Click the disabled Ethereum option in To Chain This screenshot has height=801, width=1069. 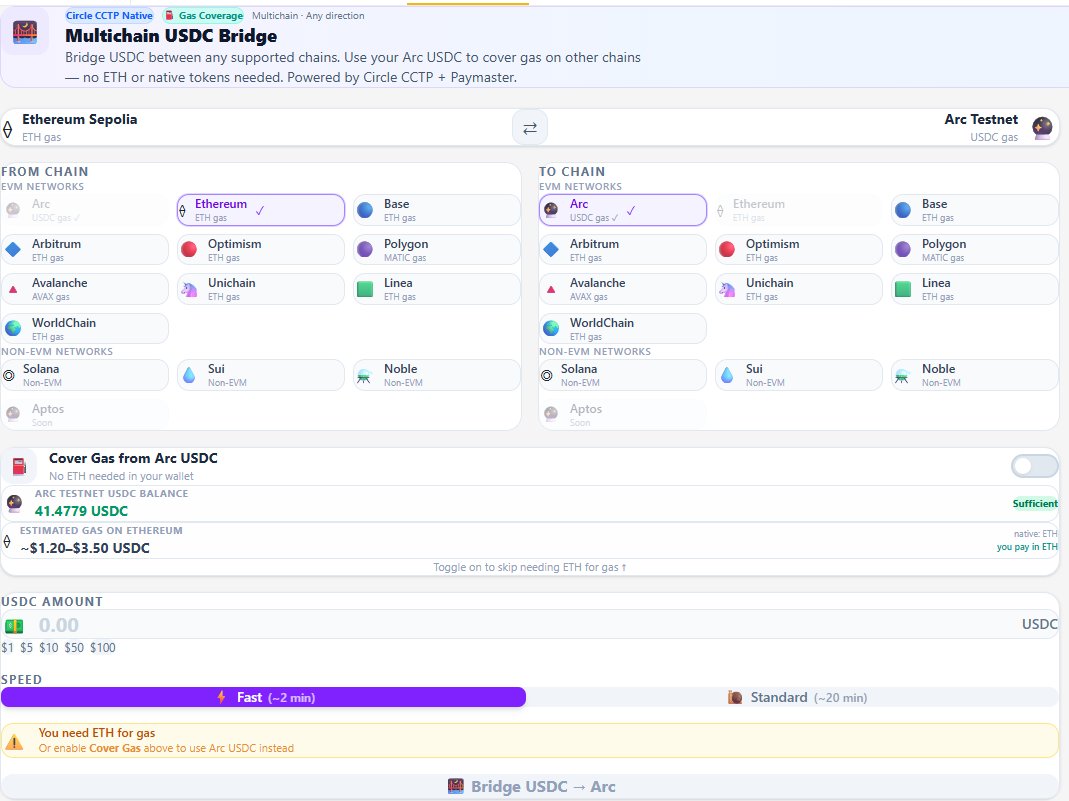[x=799, y=210]
